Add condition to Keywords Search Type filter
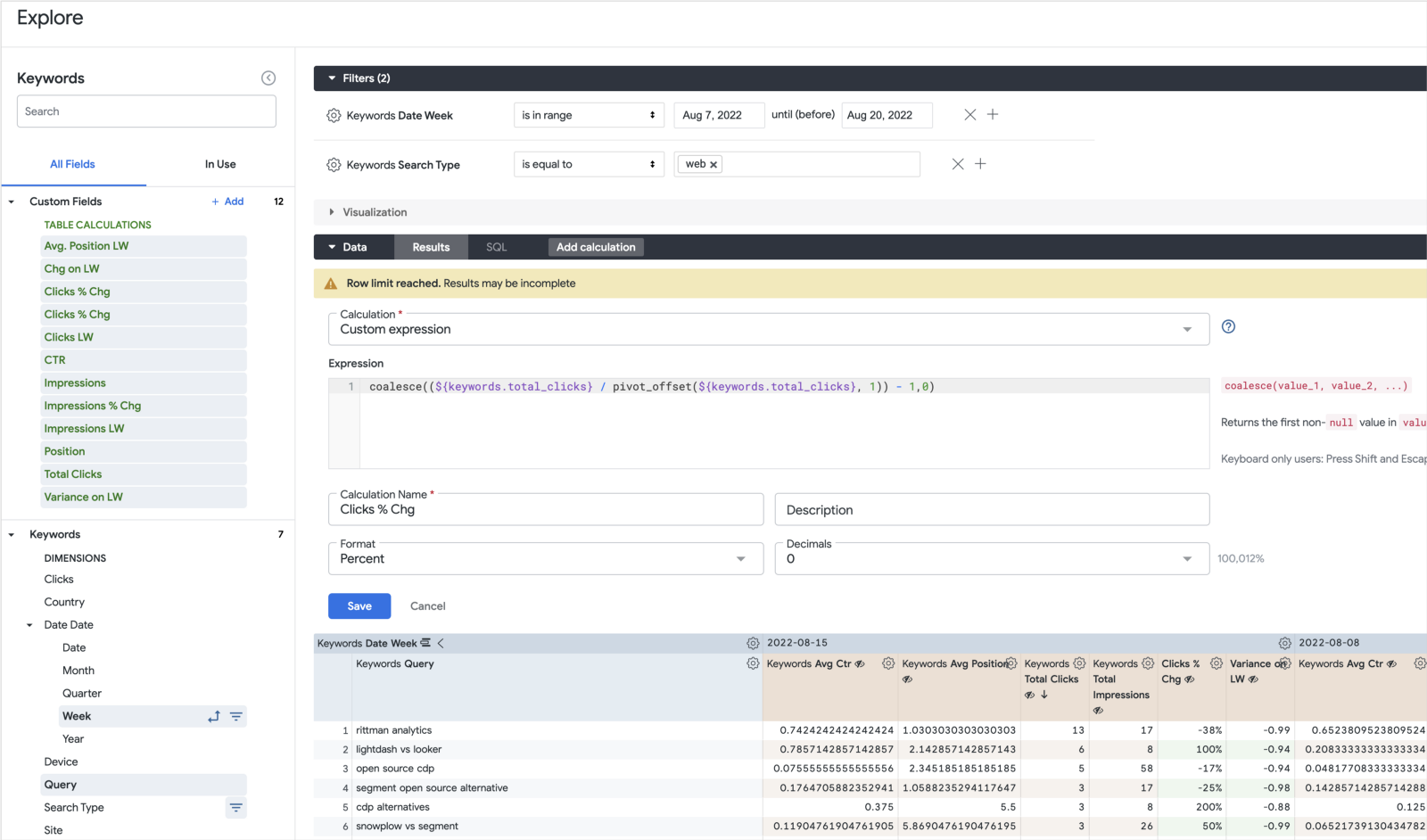This screenshot has height=840, width=1427. pos(980,164)
